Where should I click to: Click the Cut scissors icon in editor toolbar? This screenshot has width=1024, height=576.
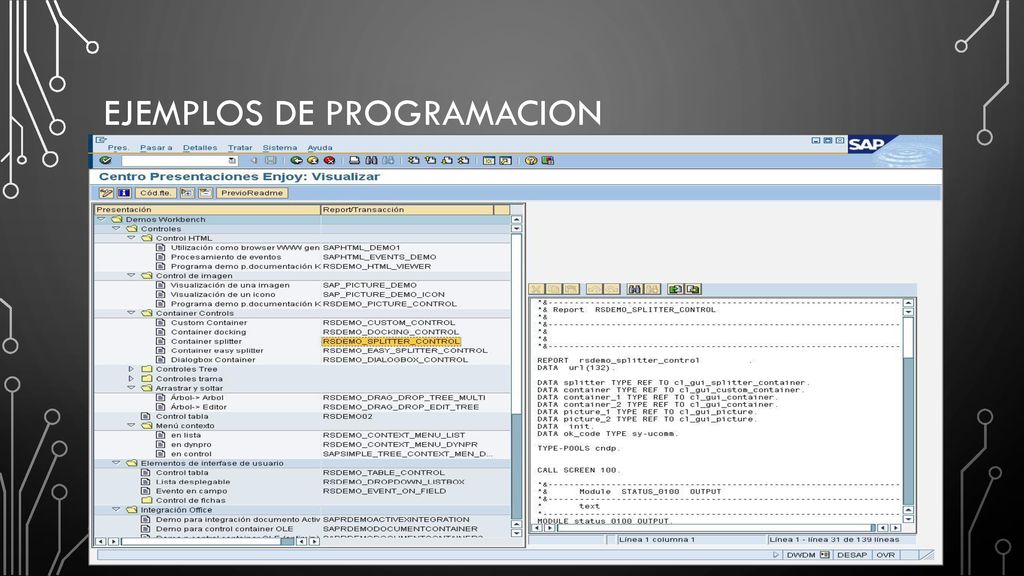(536, 289)
